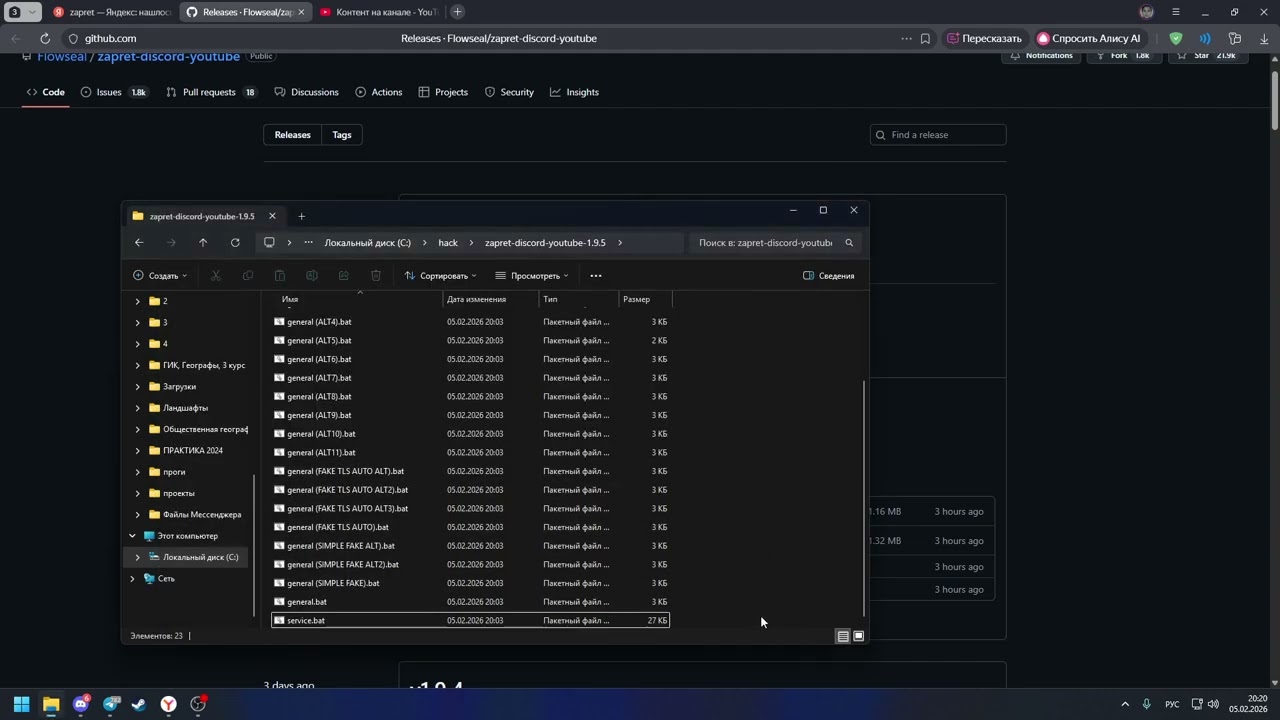Sort by Размер column header
Viewport: 1280px width, 720px height.
coord(646,299)
